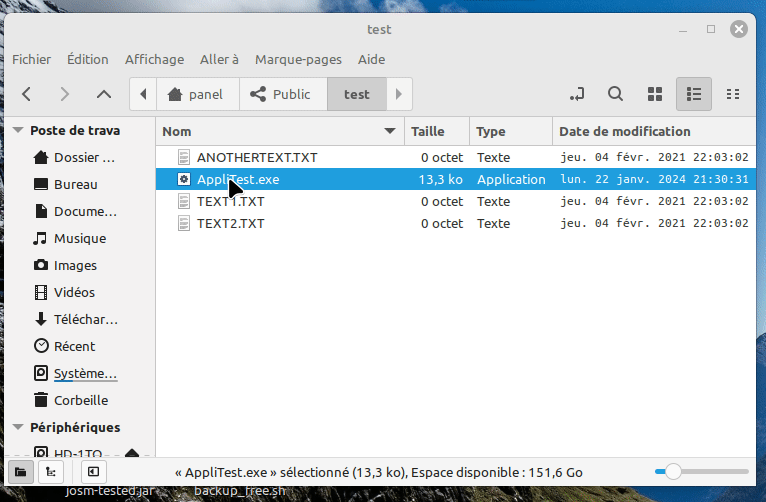The image size is (766, 502).
Task: Go back with the left arrow
Action: (x=27, y=94)
